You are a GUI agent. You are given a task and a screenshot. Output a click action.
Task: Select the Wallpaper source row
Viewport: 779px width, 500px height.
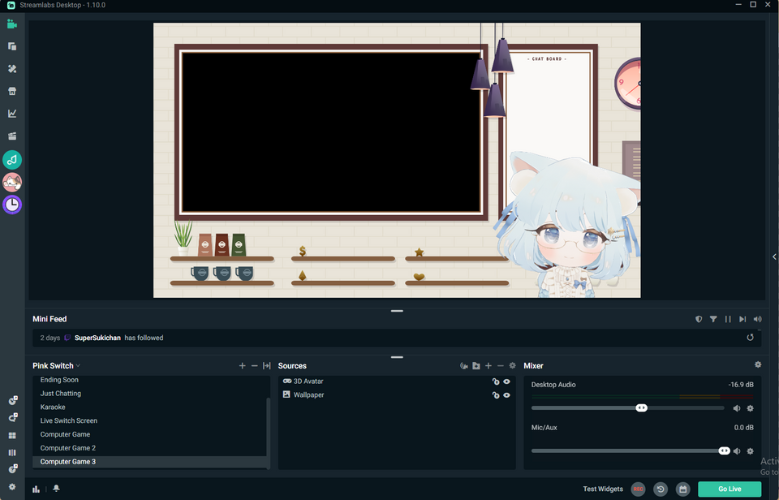396,395
